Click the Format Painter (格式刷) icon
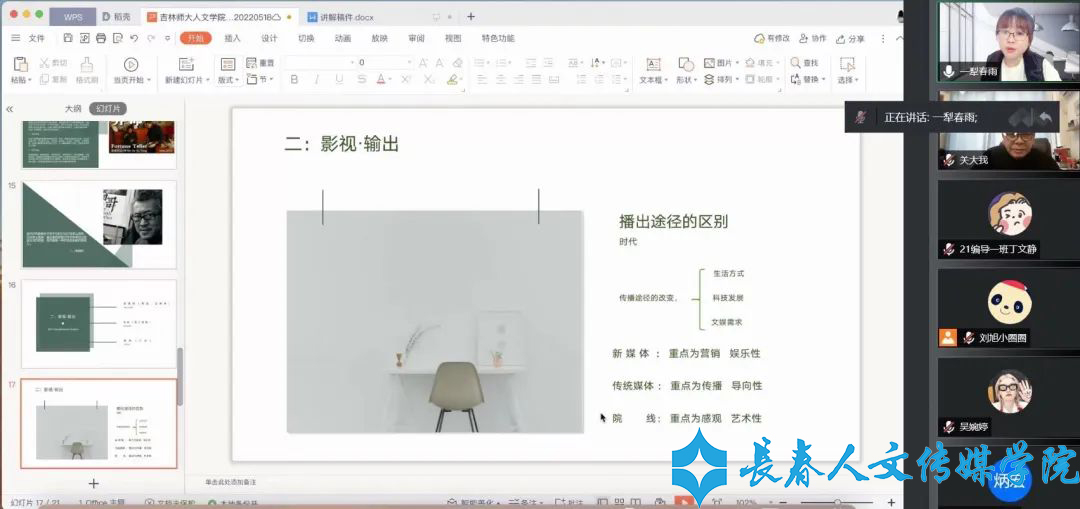This screenshot has height=509, width=1080. click(87, 64)
